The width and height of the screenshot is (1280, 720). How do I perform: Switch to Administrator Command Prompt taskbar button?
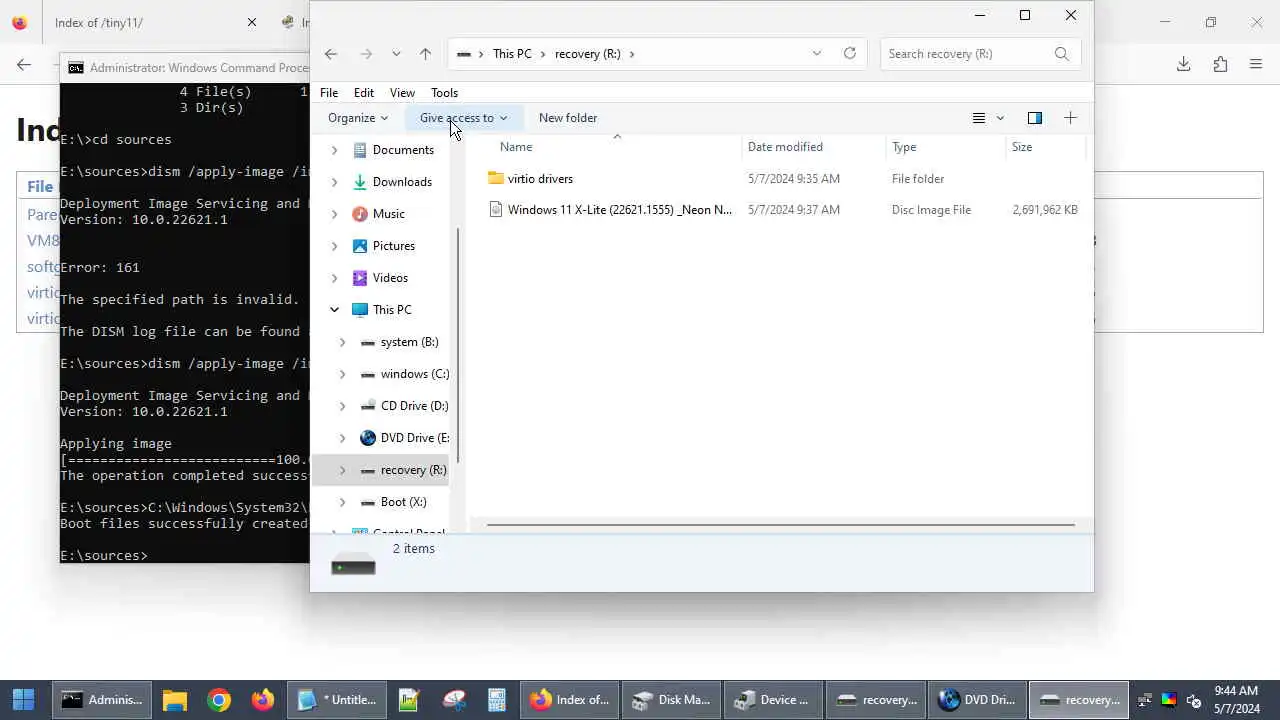(x=102, y=700)
